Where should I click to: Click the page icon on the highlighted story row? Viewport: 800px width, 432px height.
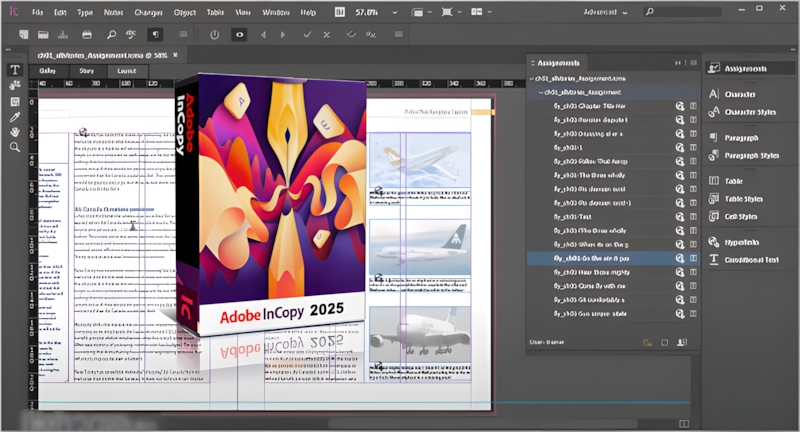(693, 258)
